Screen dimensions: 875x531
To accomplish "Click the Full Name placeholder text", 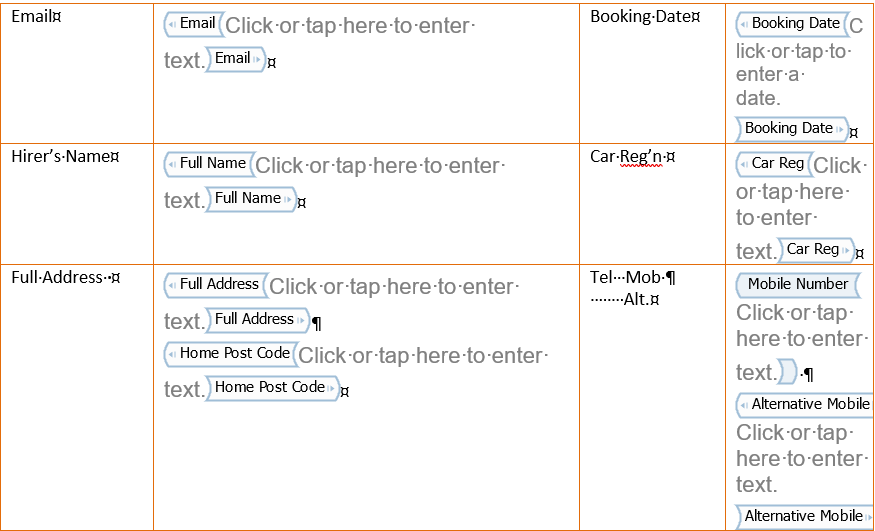I will [334, 182].
